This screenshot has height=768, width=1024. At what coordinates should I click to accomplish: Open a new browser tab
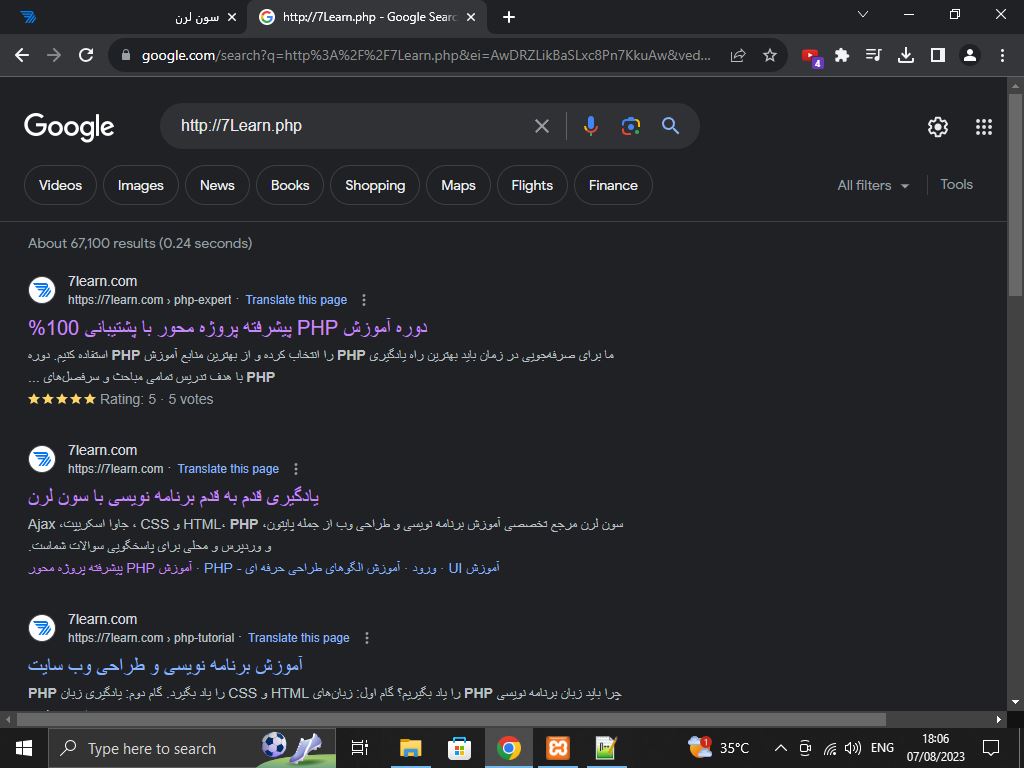(509, 18)
